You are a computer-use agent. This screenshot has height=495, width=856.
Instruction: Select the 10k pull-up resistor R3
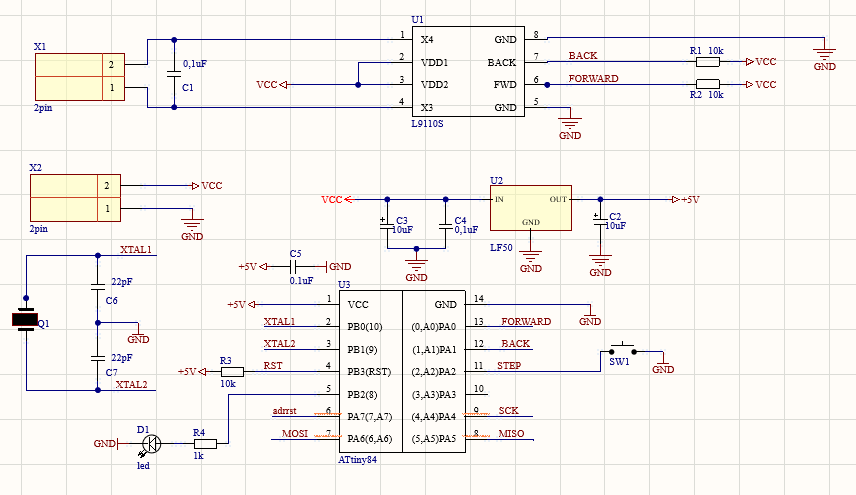point(231,372)
